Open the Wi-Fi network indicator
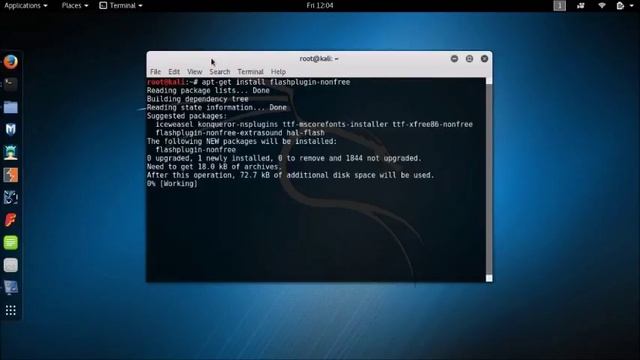640x360 pixels. (602, 5)
